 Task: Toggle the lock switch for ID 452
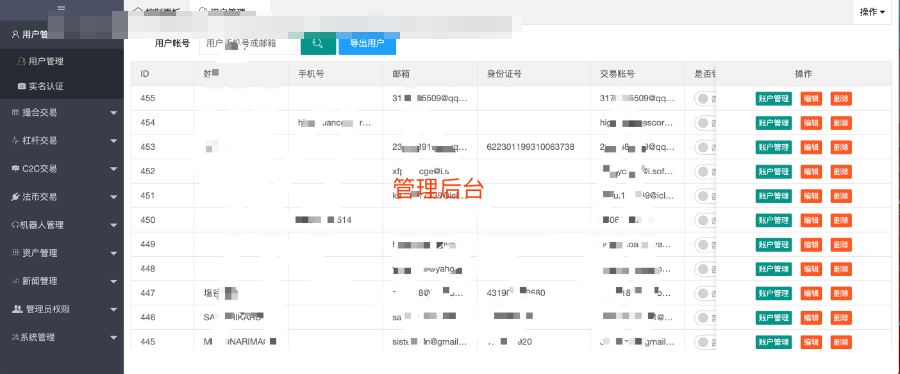[x=705, y=172]
